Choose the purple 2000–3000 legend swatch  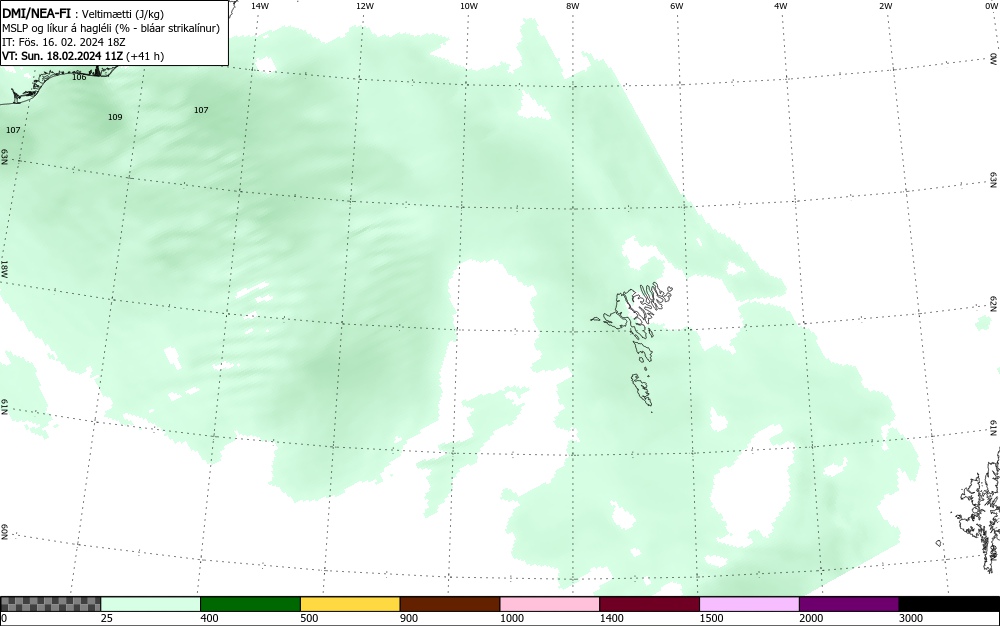849,604
